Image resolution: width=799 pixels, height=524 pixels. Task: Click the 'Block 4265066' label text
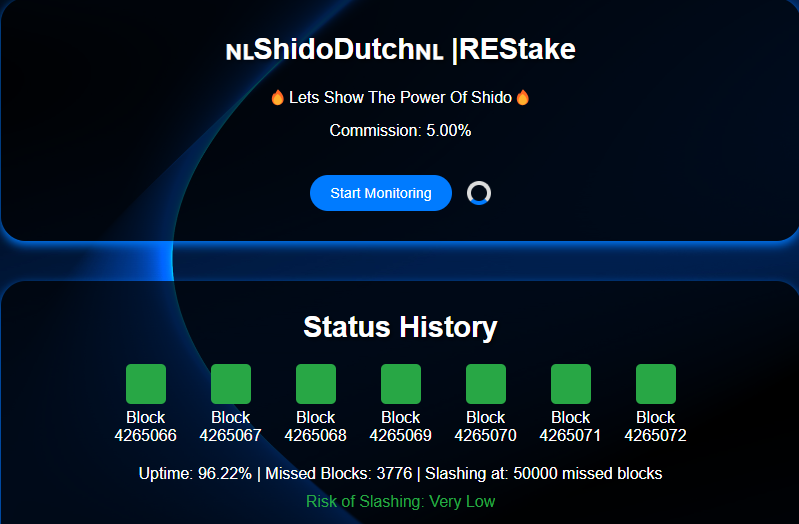pos(146,426)
